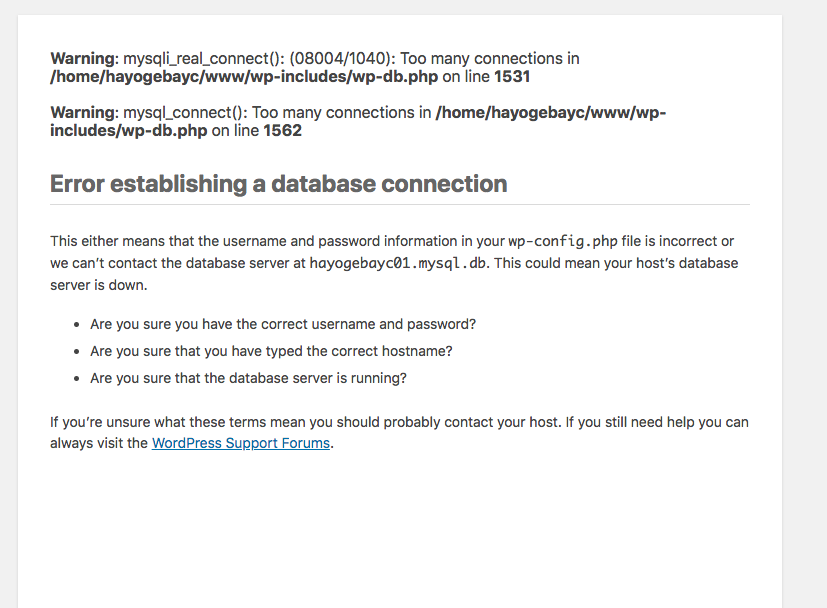Click the mysql_connect() function text

pyautogui.click(x=185, y=113)
